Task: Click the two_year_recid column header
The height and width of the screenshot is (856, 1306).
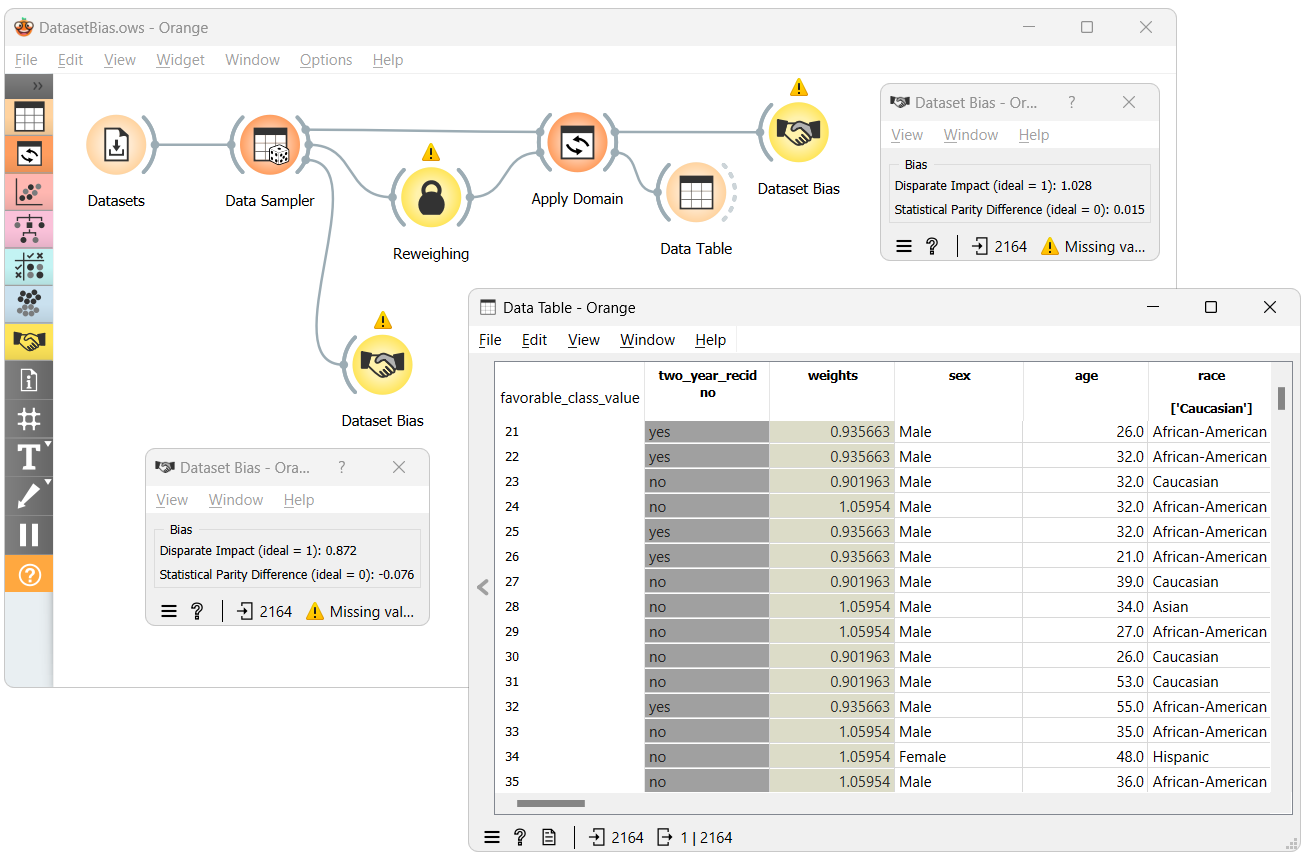Action: [707, 391]
